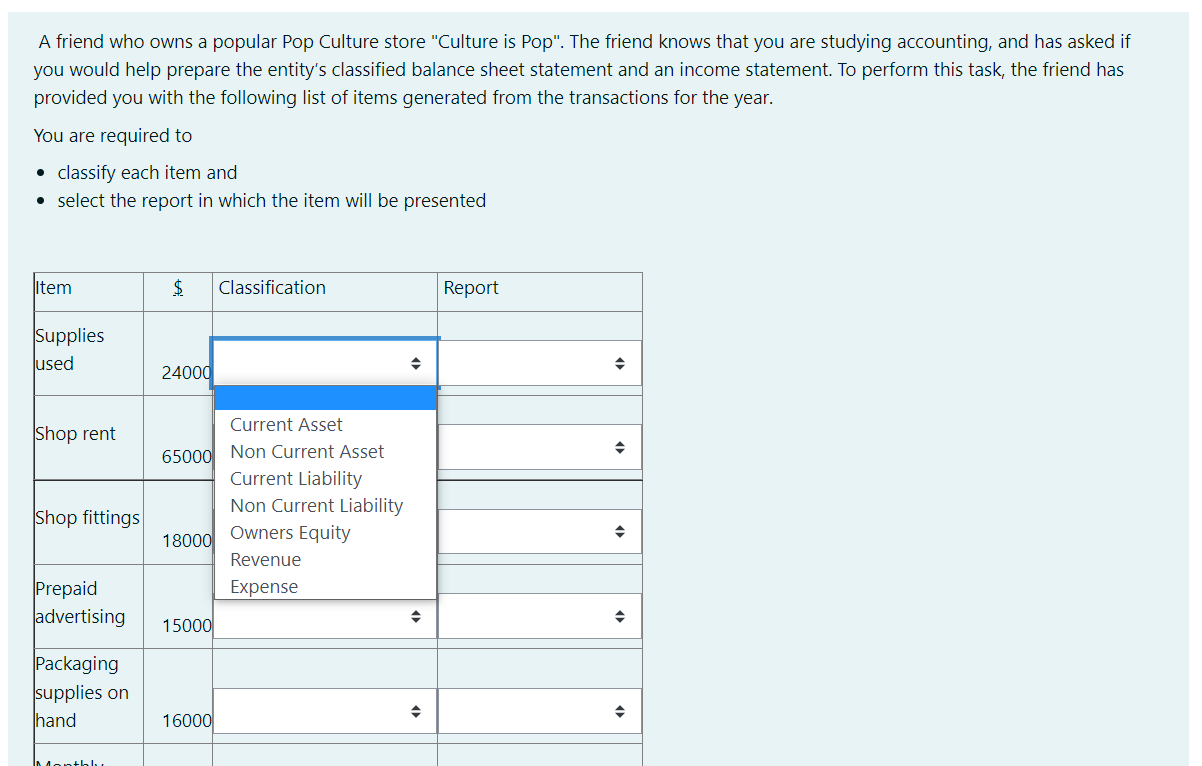
Task: Choose Non Current Asset option
Action: tap(307, 452)
